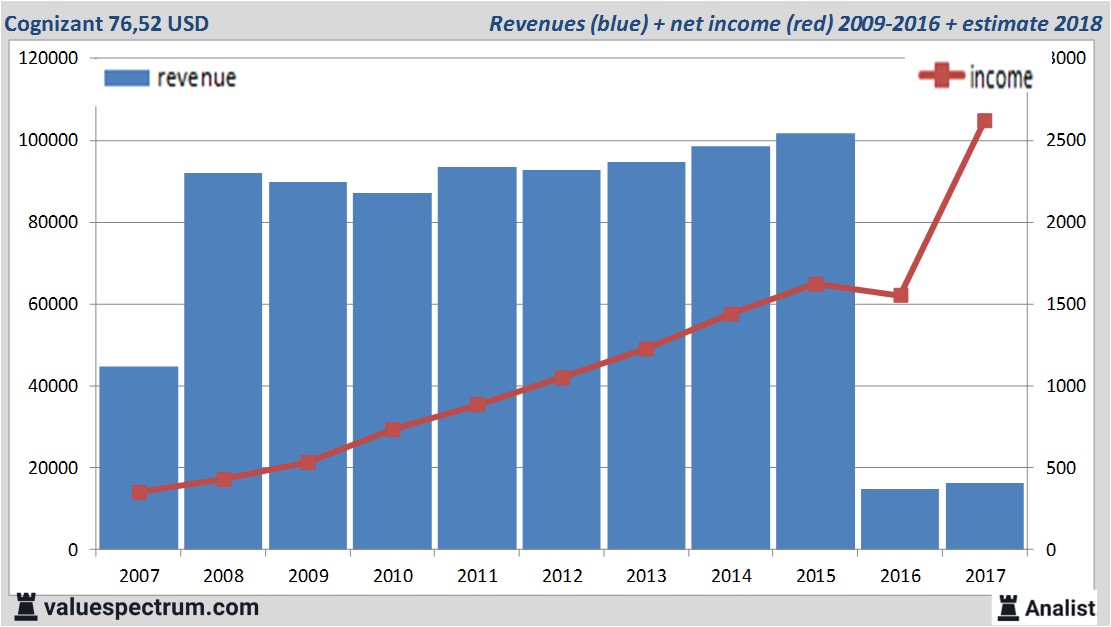1111x627 pixels.
Task: Click the 2010 income data point
Action: click(393, 429)
